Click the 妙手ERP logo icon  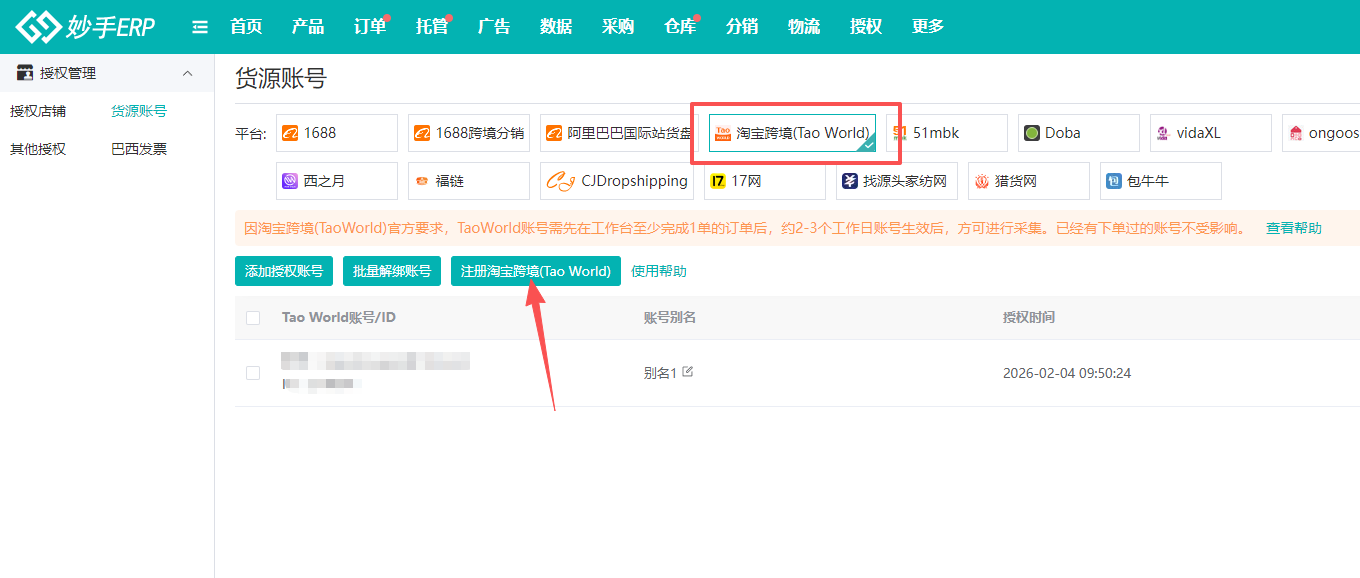(x=38, y=27)
